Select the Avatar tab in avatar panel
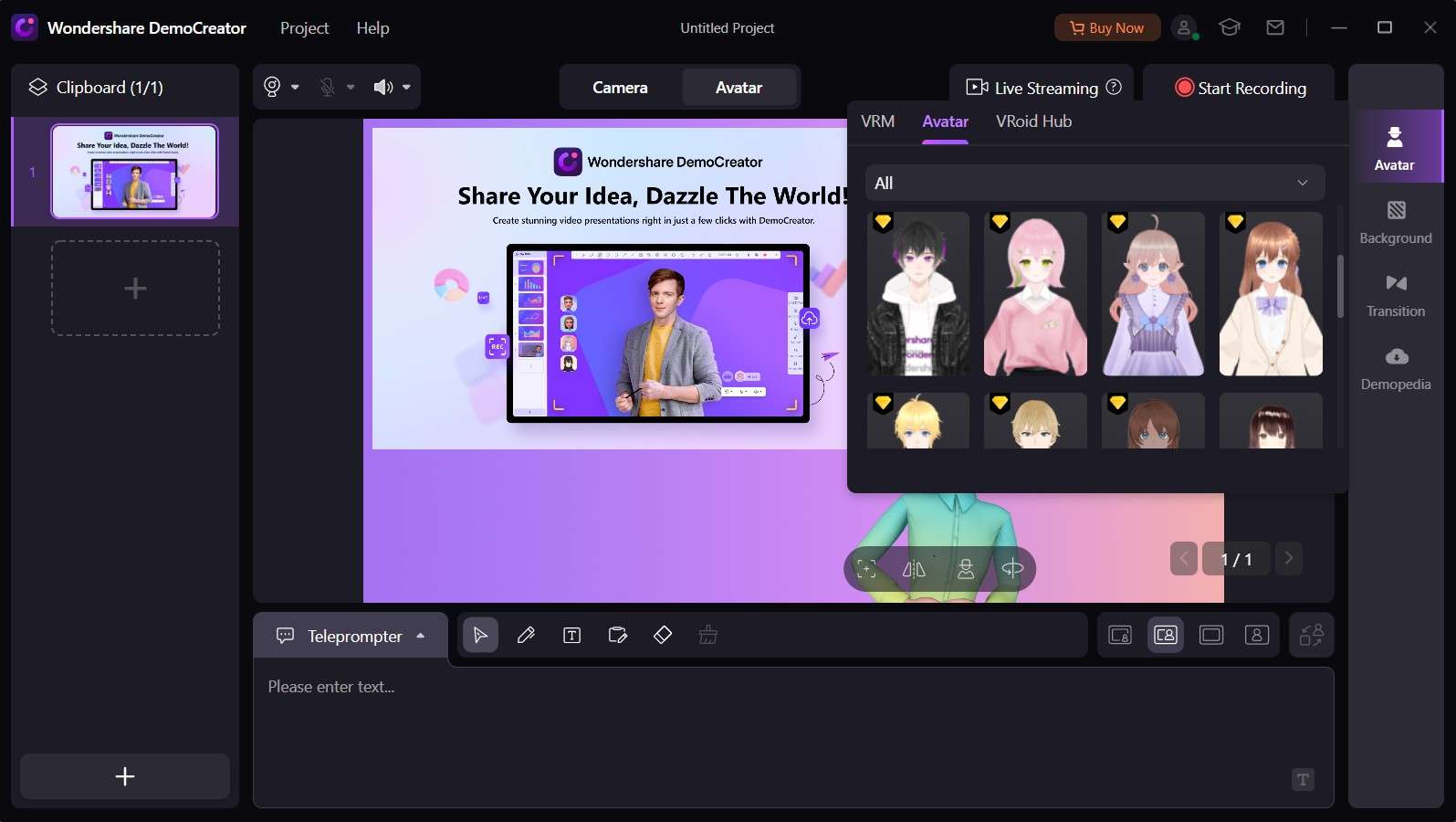Image resolution: width=1456 pixels, height=822 pixels. (x=945, y=121)
